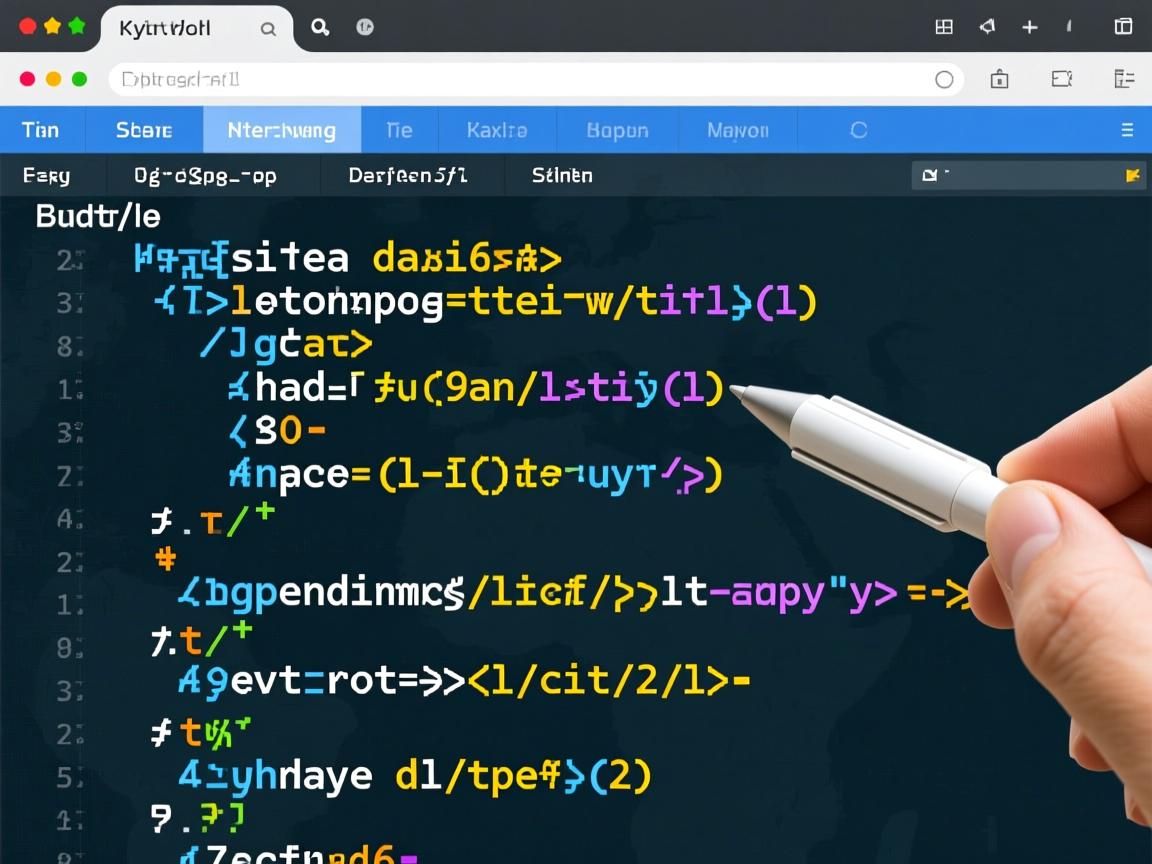
Task: Click the magnifier icon in the Kytrtrloll tab
Action: pyautogui.click(x=268, y=29)
